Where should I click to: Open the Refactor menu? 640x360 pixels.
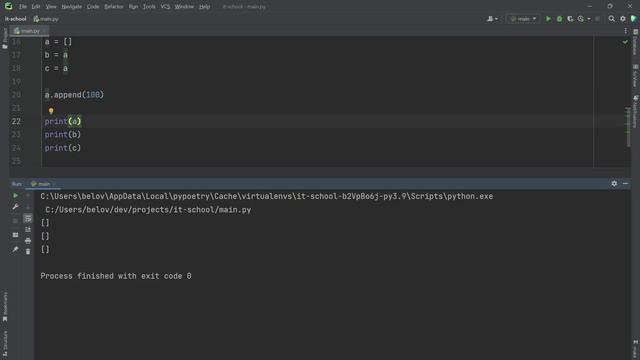coord(114,7)
